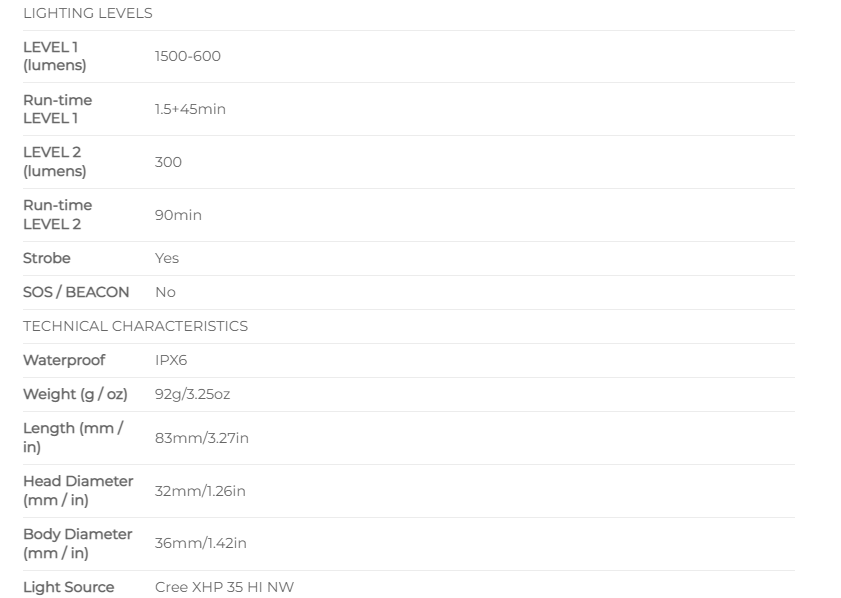Screen dimensions: 841x598
Task: Select the Light Source label
Action: coord(69,587)
